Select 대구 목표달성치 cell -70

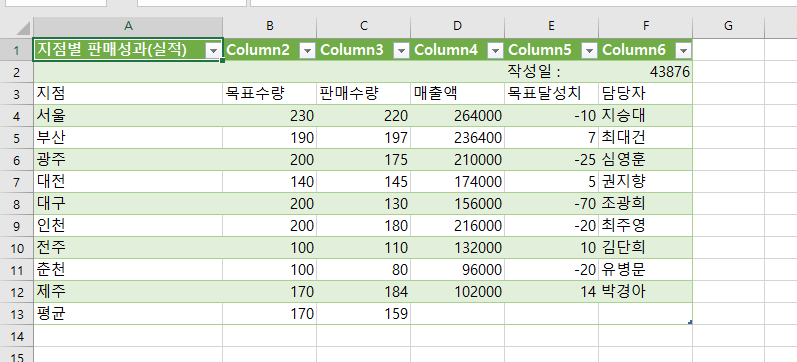point(551,204)
